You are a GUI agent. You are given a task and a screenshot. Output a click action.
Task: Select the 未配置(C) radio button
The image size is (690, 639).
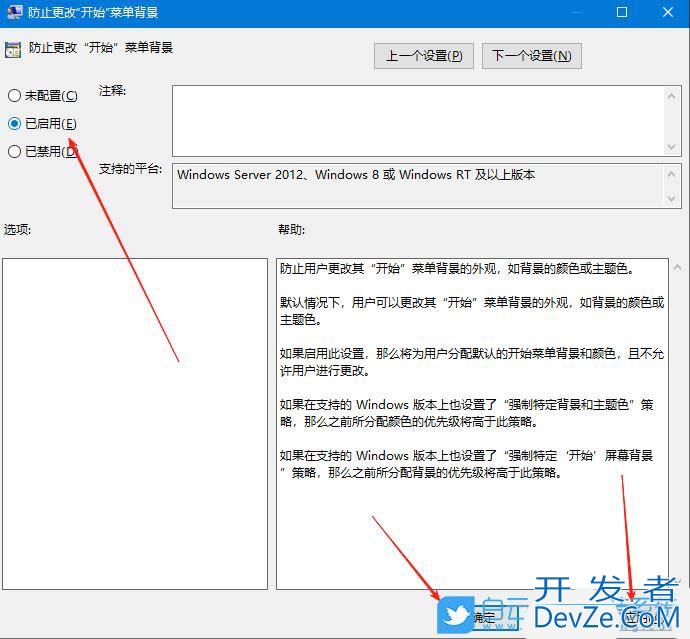click(x=15, y=95)
